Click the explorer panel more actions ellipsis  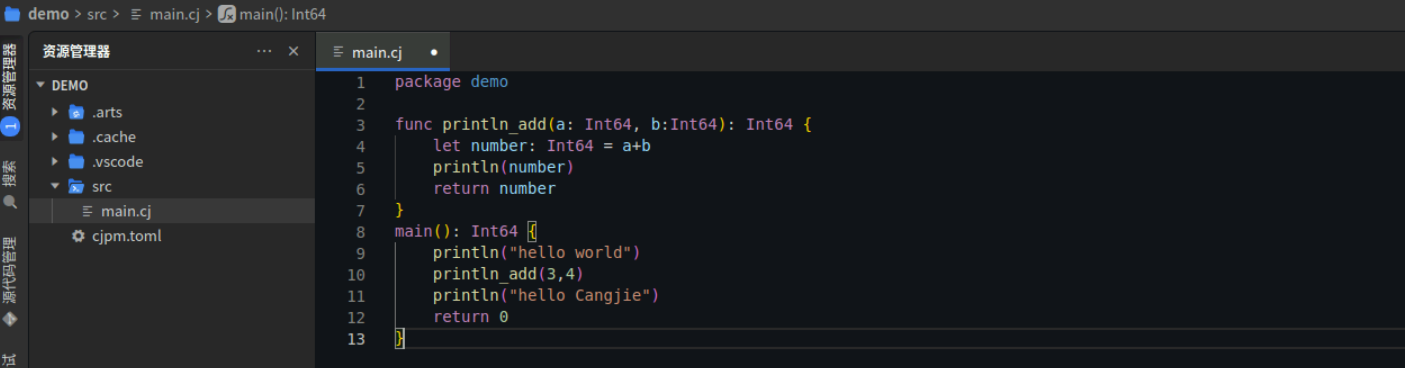pyautogui.click(x=264, y=51)
